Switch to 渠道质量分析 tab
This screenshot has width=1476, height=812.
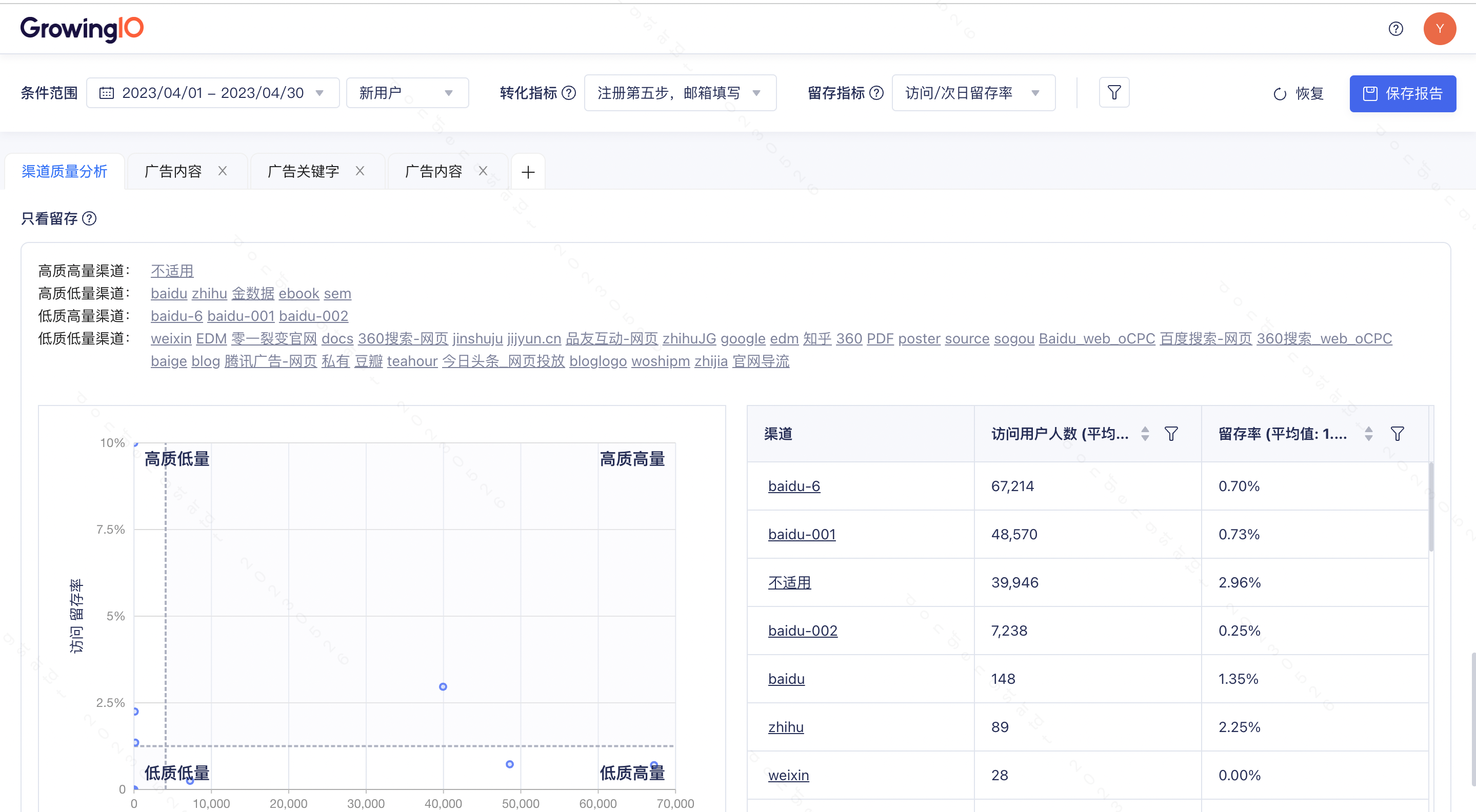point(64,171)
